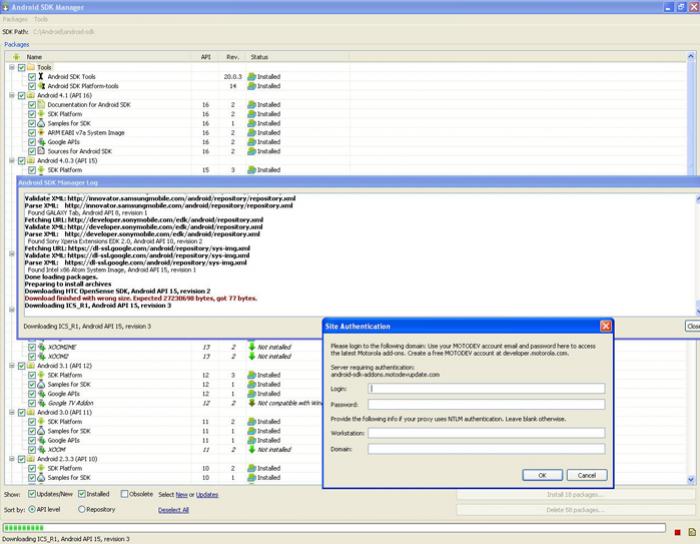The image size is (700, 544).
Task: Sort by the Rev. column header
Action: coord(233,57)
